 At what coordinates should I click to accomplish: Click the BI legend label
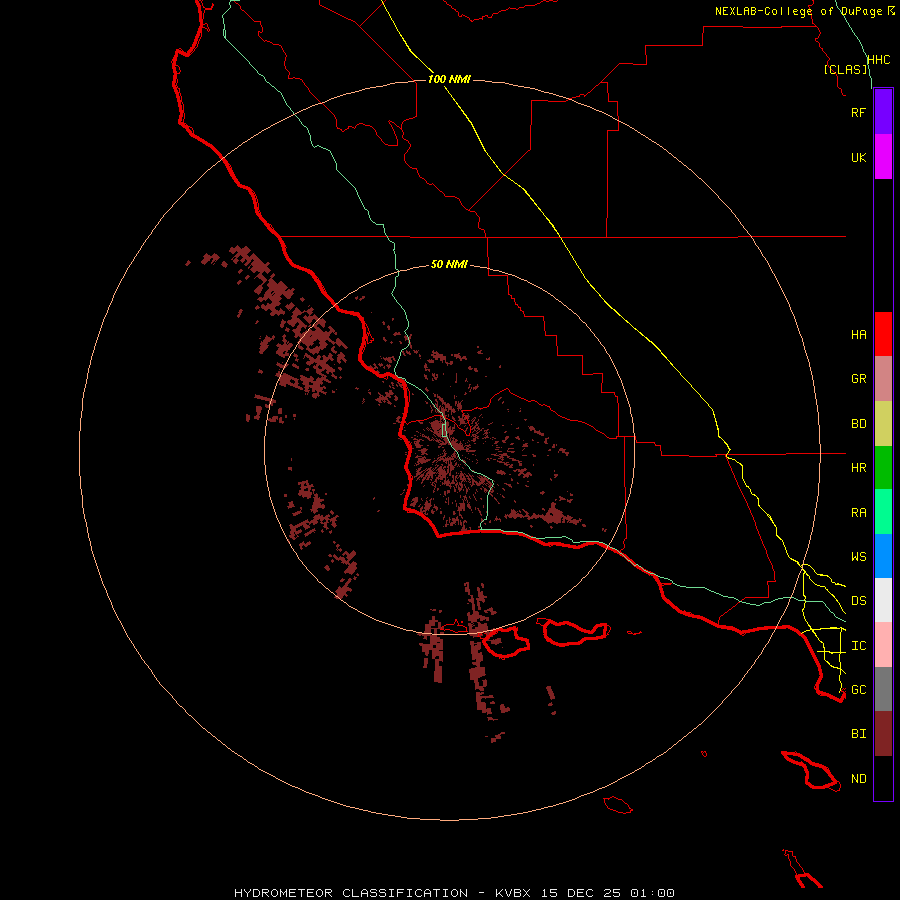[x=859, y=734]
